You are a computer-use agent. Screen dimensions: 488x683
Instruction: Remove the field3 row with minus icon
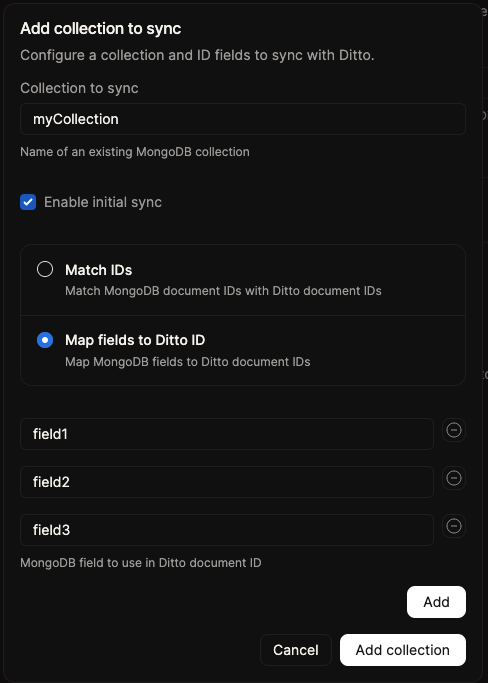454,526
